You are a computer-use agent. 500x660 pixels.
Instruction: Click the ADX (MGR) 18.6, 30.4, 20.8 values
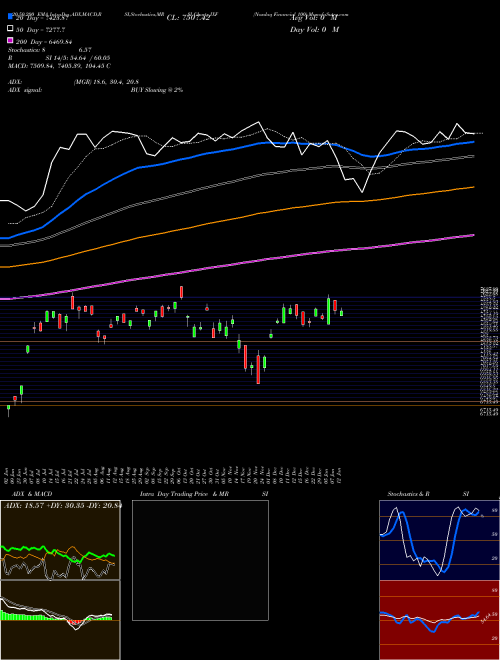[x=106, y=82]
